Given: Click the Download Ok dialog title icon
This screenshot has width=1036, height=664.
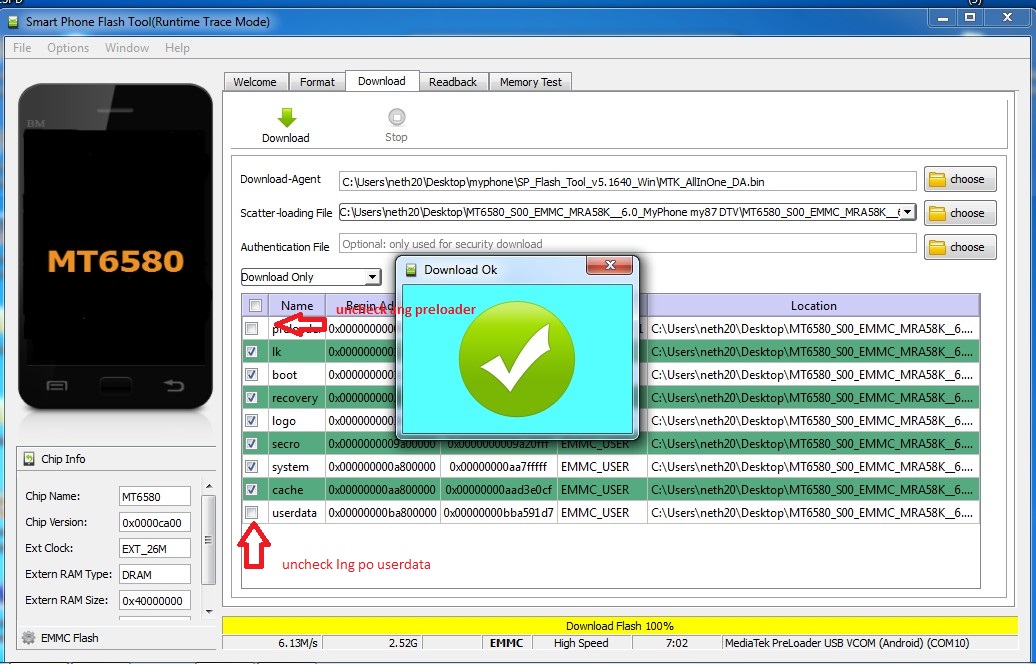Looking at the screenshot, I should pos(412,270).
